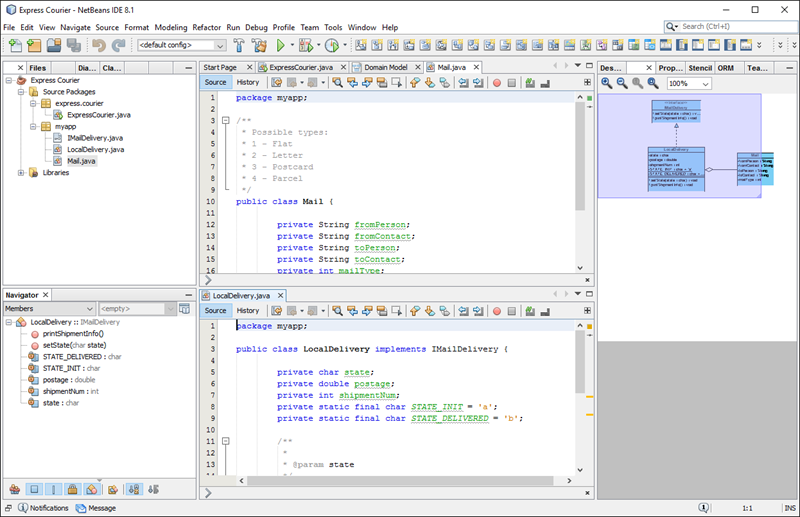
Task: Click the New File toolbar icon
Action: [15, 45]
